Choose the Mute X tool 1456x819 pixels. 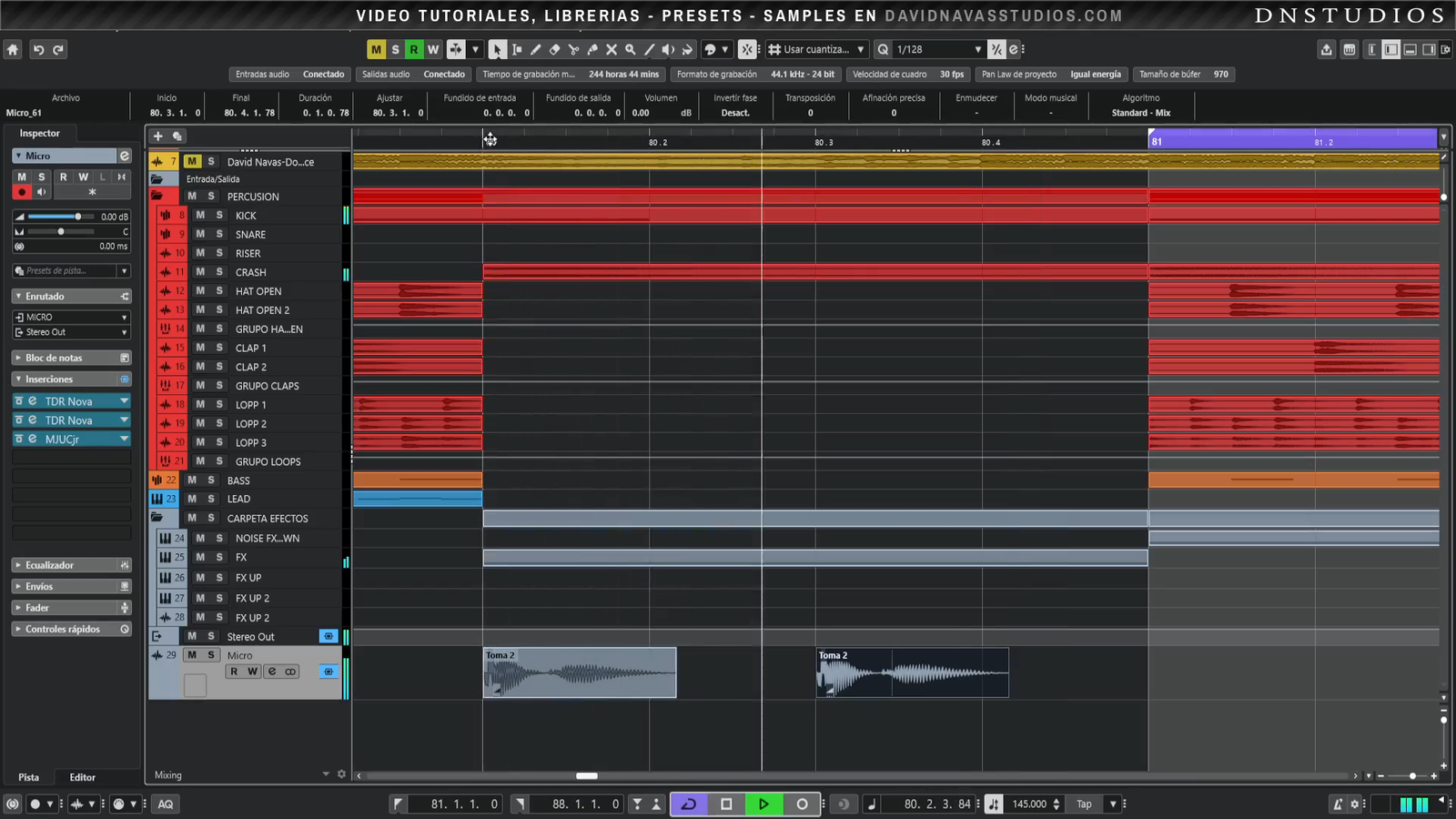click(x=612, y=50)
